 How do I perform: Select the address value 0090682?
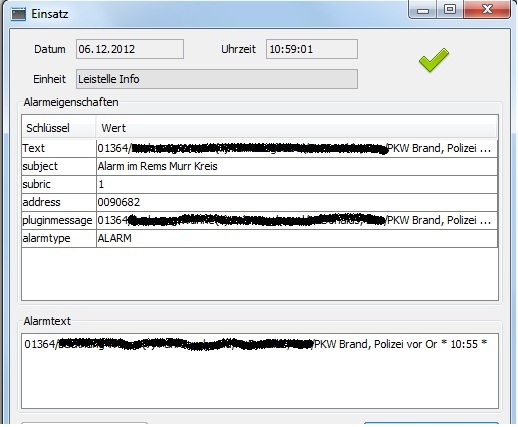(x=297, y=202)
